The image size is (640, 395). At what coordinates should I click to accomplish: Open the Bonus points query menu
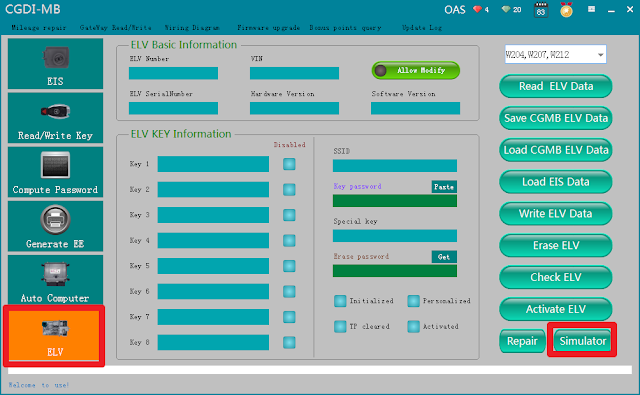tap(345, 28)
